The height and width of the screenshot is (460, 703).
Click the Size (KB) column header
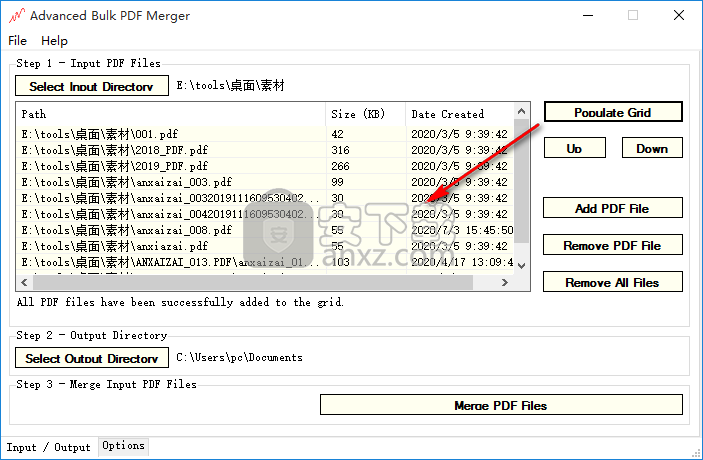pyautogui.click(x=366, y=114)
